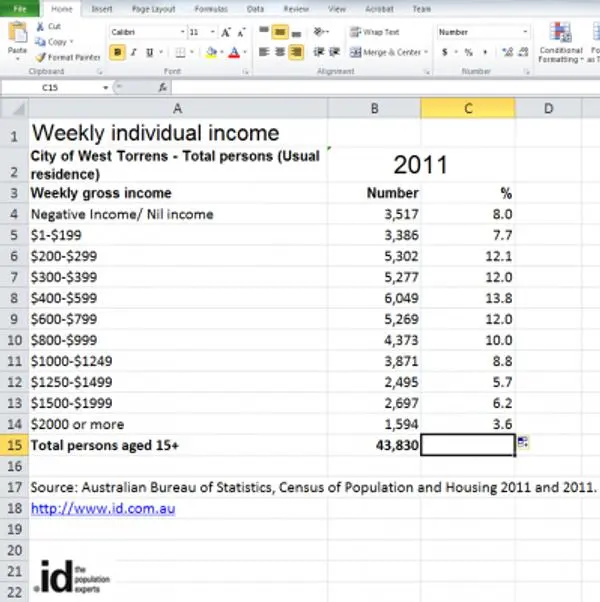The width and height of the screenshot is (600, 602).
Task: Open the Alignment dialog launcher
Action: pos(427,72)
